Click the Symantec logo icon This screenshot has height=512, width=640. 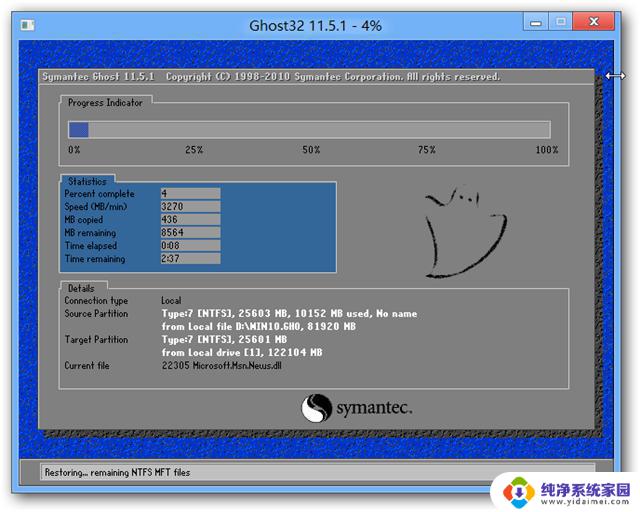(316, 408)
